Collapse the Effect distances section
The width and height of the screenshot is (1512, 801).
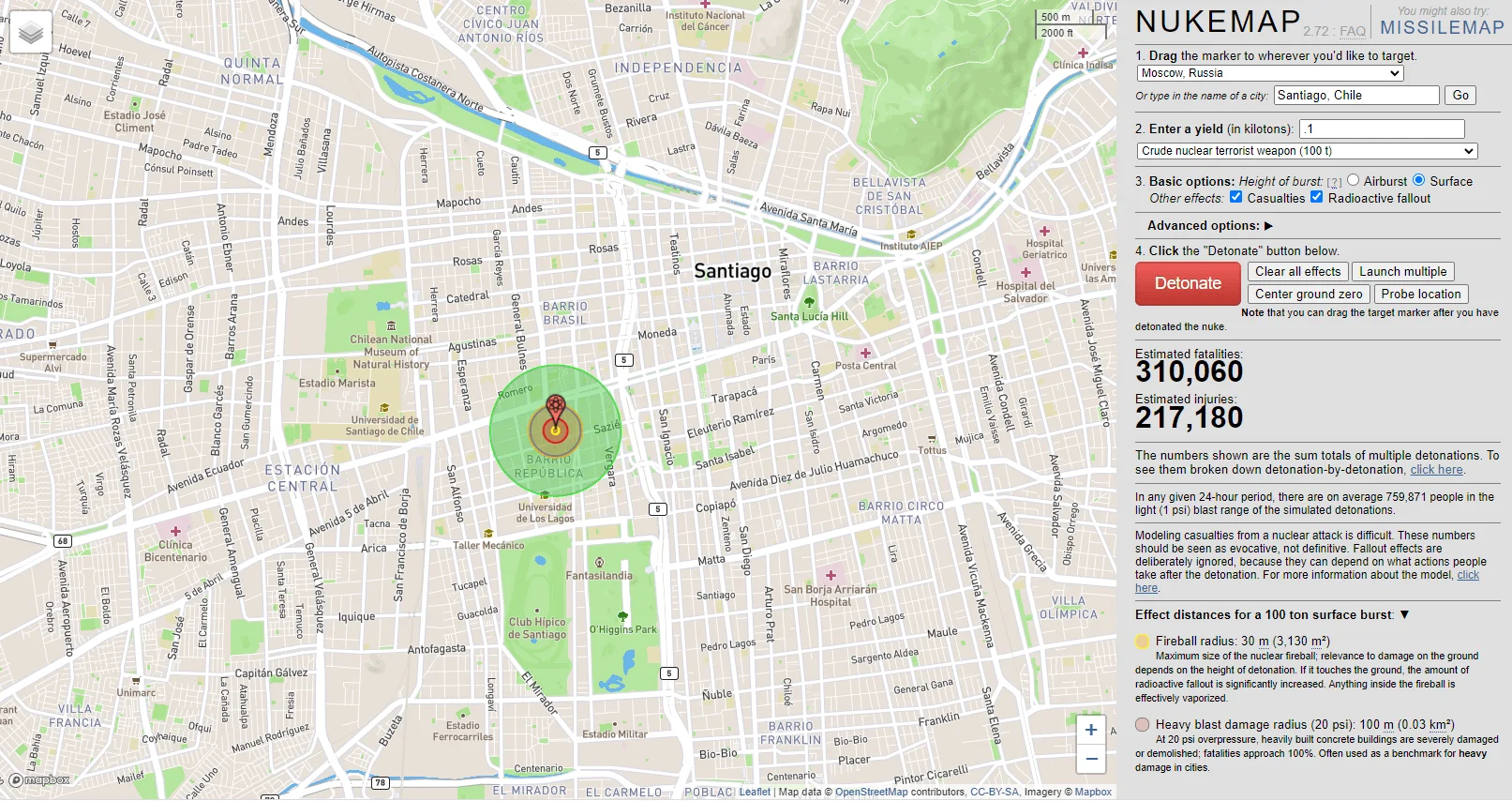pos(1272,615)
